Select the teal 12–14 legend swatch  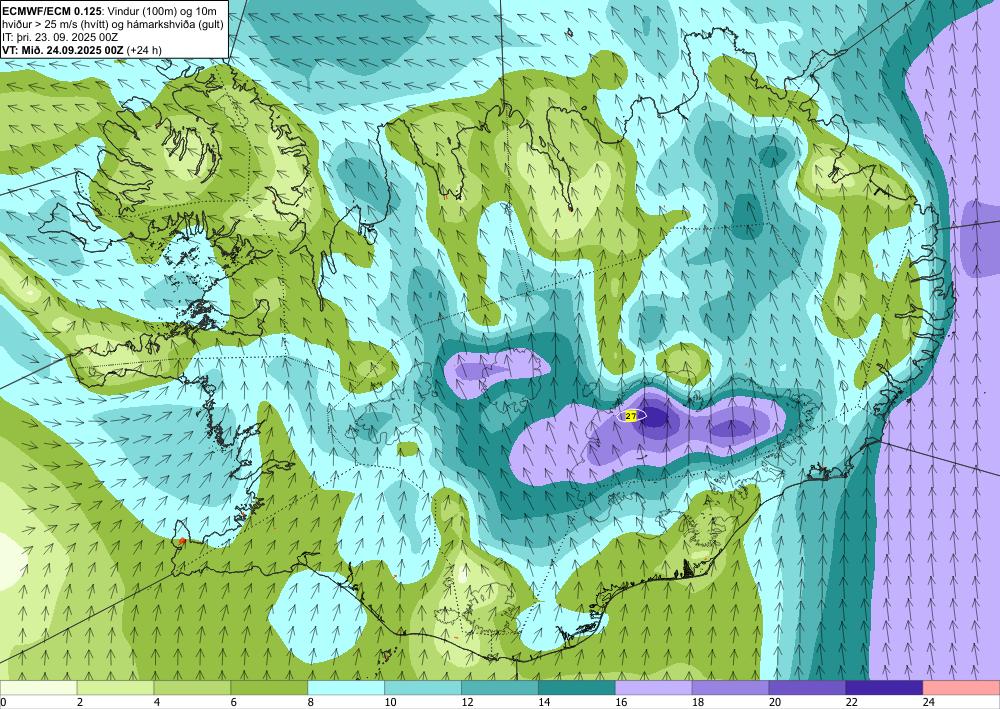(500, 688)
